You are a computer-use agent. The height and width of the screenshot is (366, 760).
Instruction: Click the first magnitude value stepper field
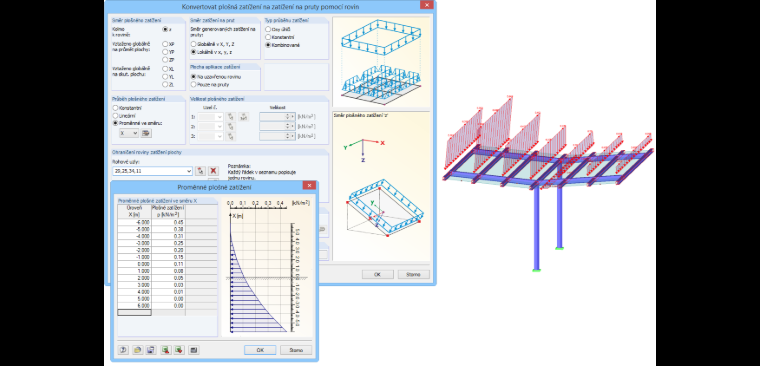point(277,117)
